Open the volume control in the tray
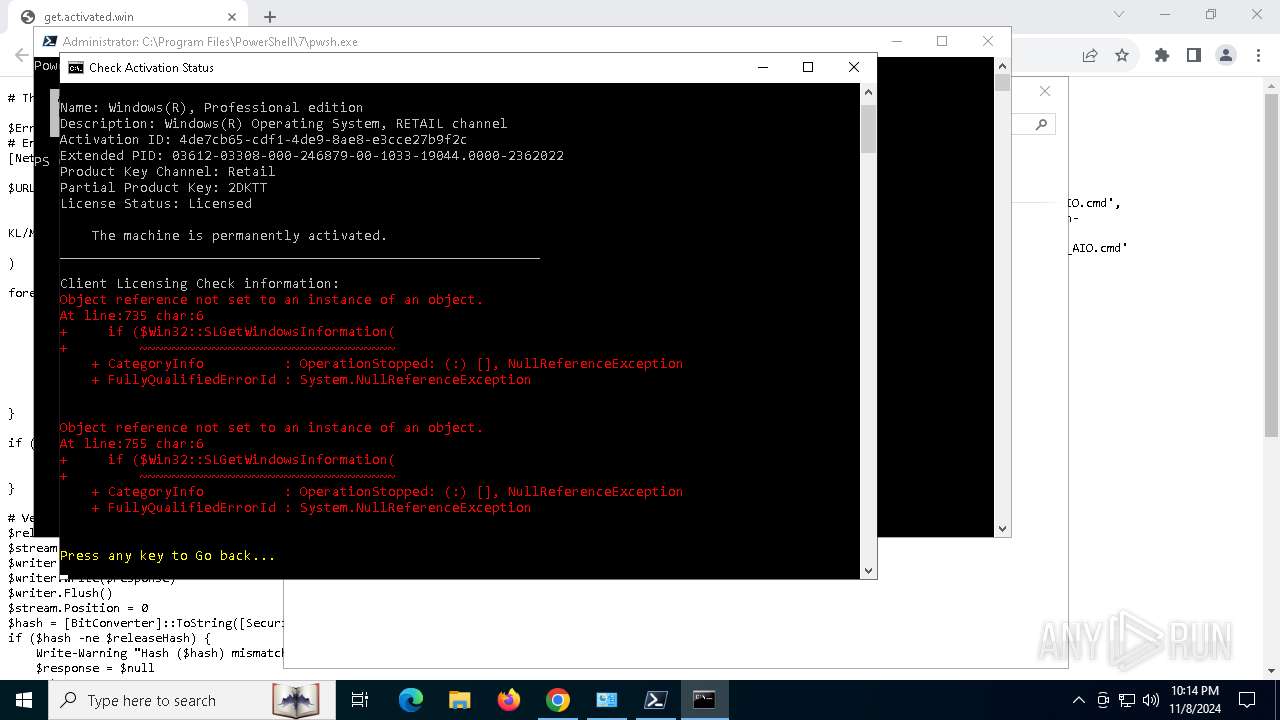This screenshot has width=1280, height=720. click(x=1151, y=700)
